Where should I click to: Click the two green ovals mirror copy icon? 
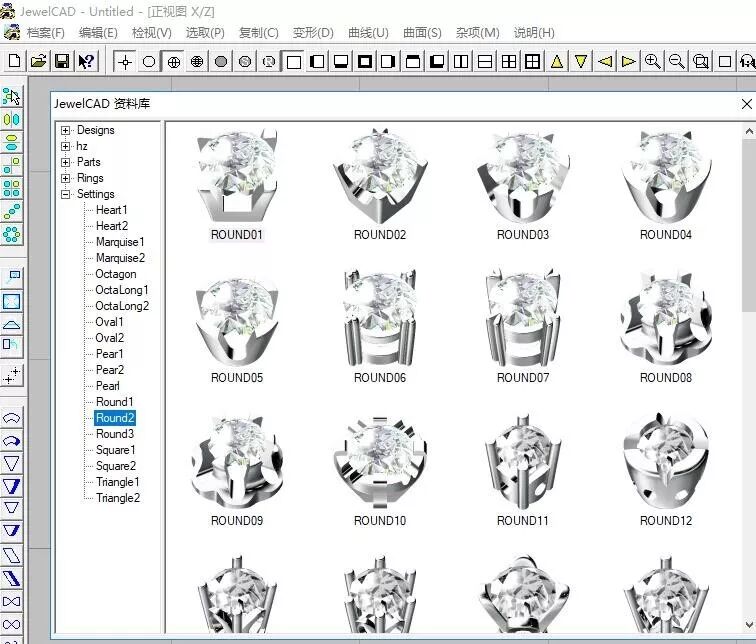(12, 119)
